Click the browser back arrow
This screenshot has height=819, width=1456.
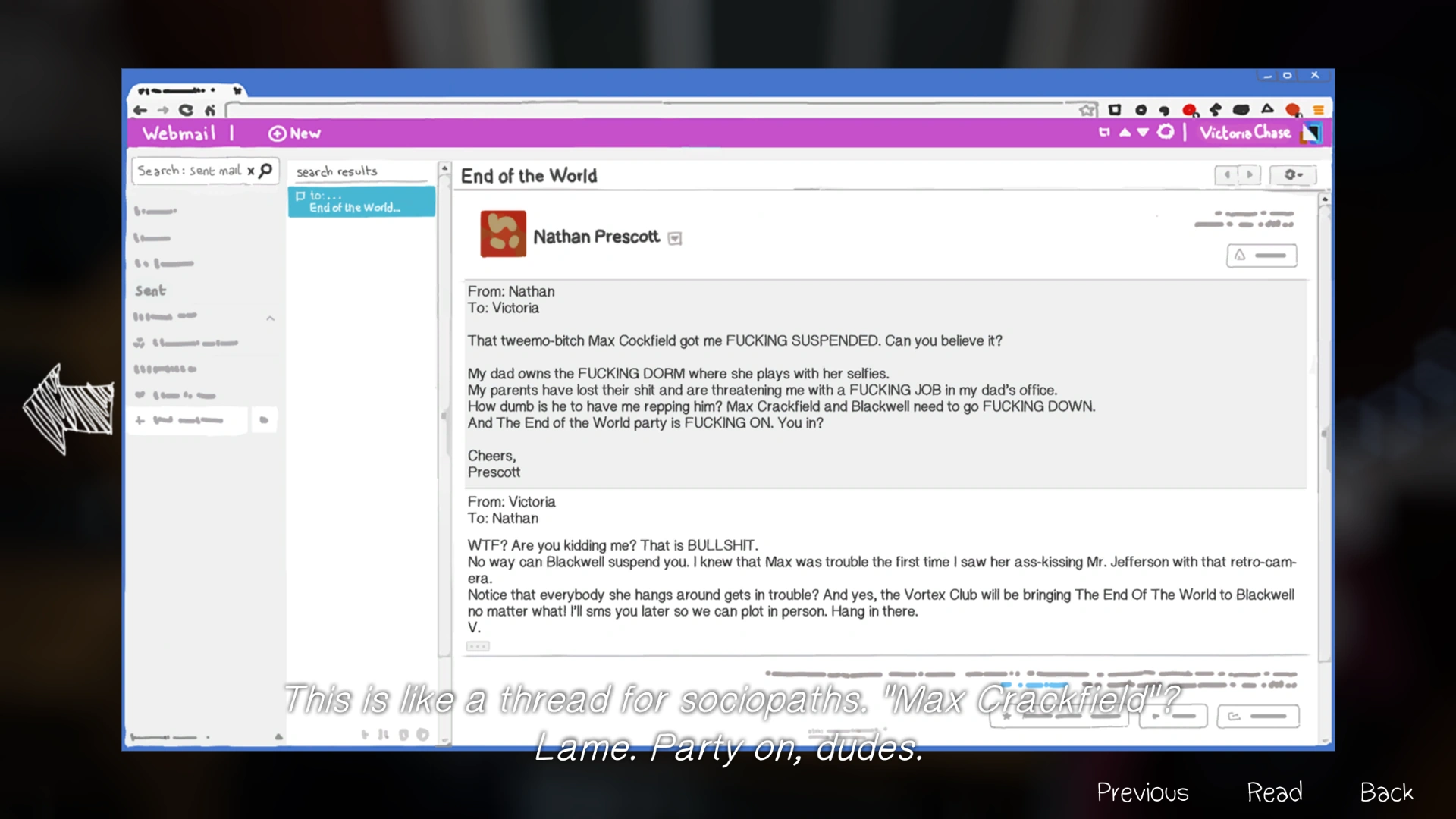pos(140,111)
